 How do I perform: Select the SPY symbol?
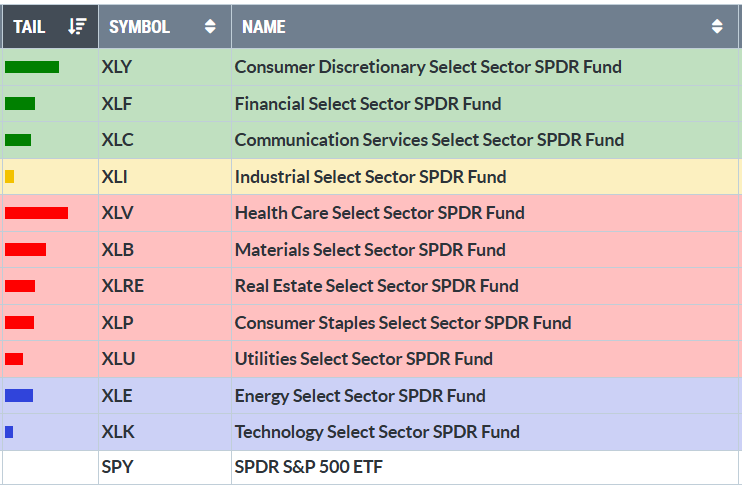117,468
